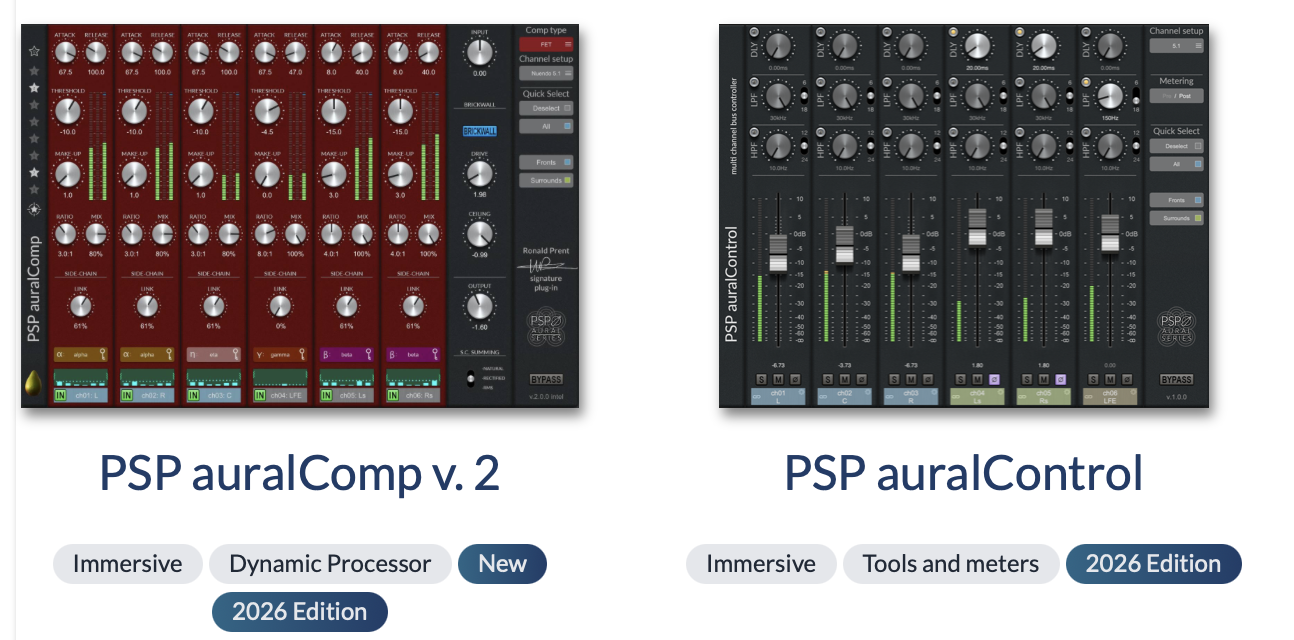Click the circled star icon in auralComp

click(33, 211)
